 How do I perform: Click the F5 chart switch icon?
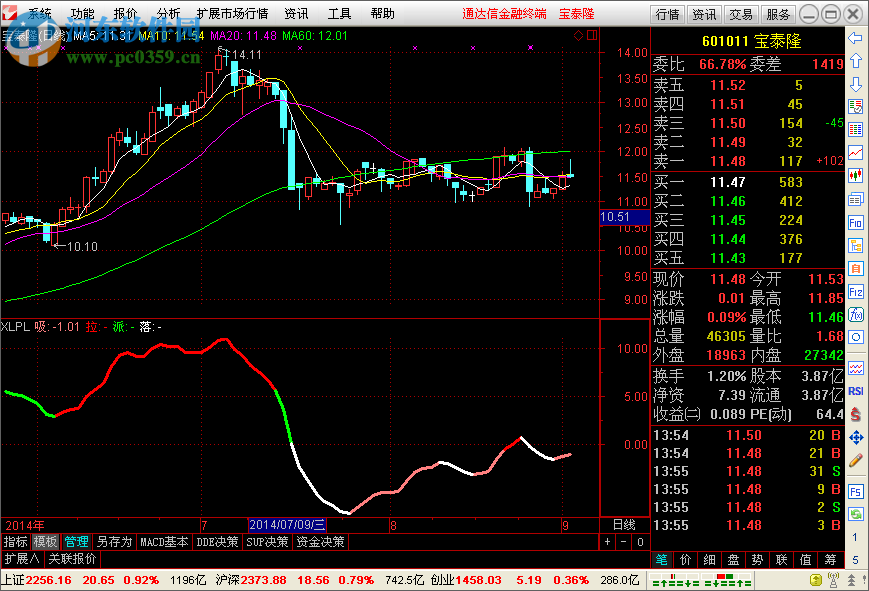click(x=855, y=491)
